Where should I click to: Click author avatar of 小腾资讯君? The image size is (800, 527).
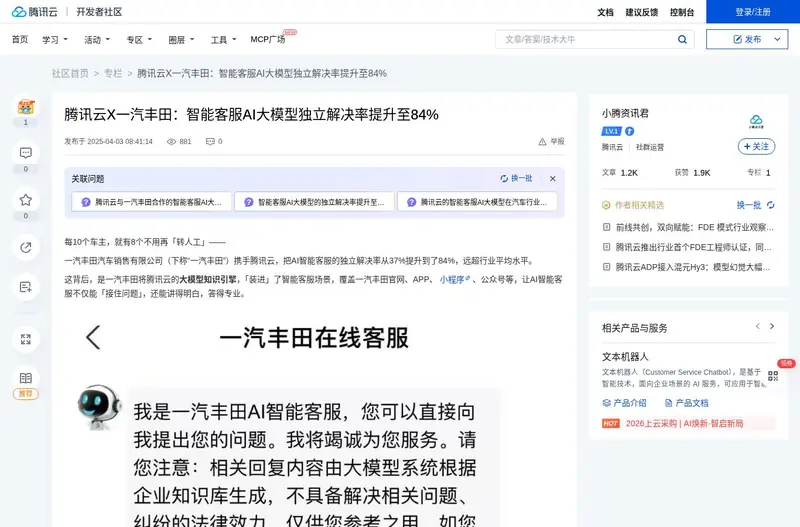(756, 121)
